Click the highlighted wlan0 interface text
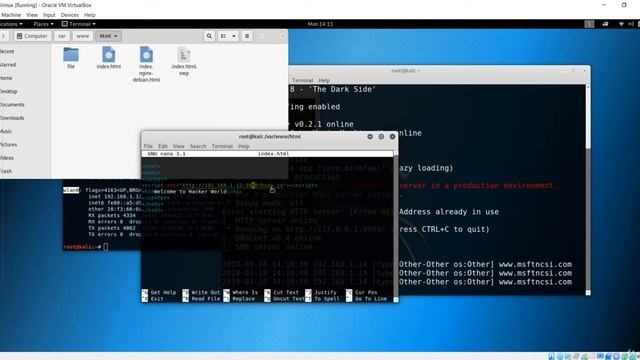This screenshot has height=360, width=640. 71,190
